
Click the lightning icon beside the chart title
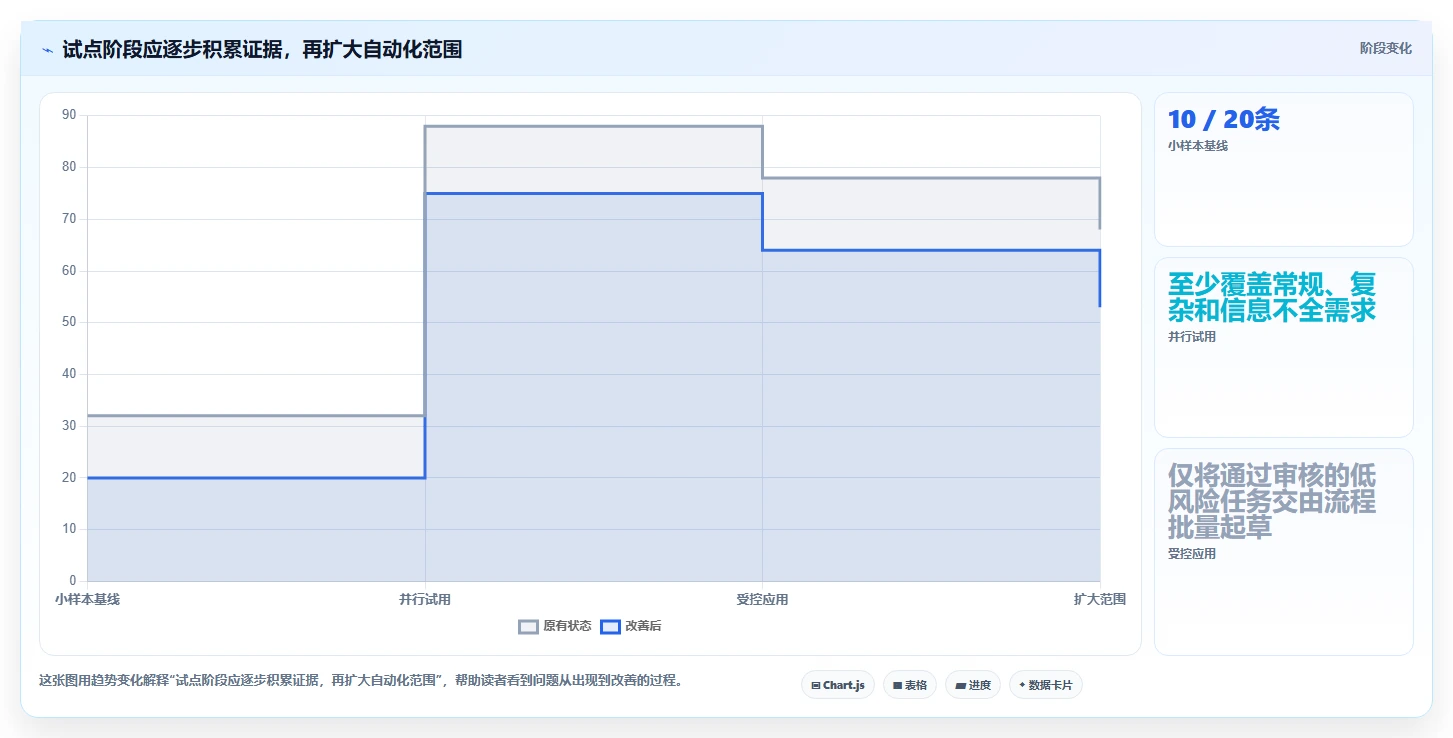pyautogui.click(x=48, y=49)
